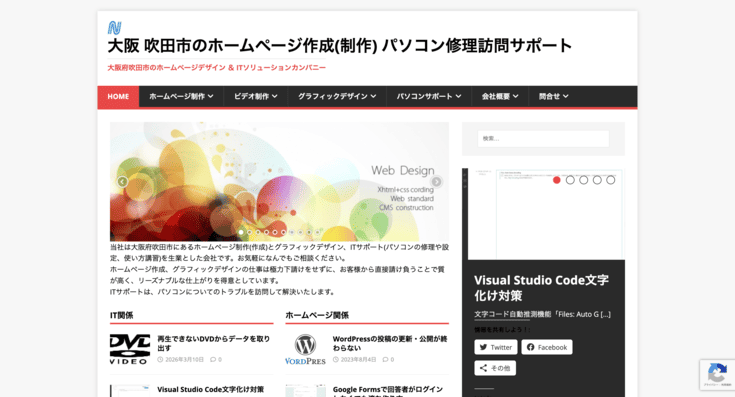Screen dimensions: 735x397
Task: Open the DVD Video post thumbnail
Action: coord(130,349)
